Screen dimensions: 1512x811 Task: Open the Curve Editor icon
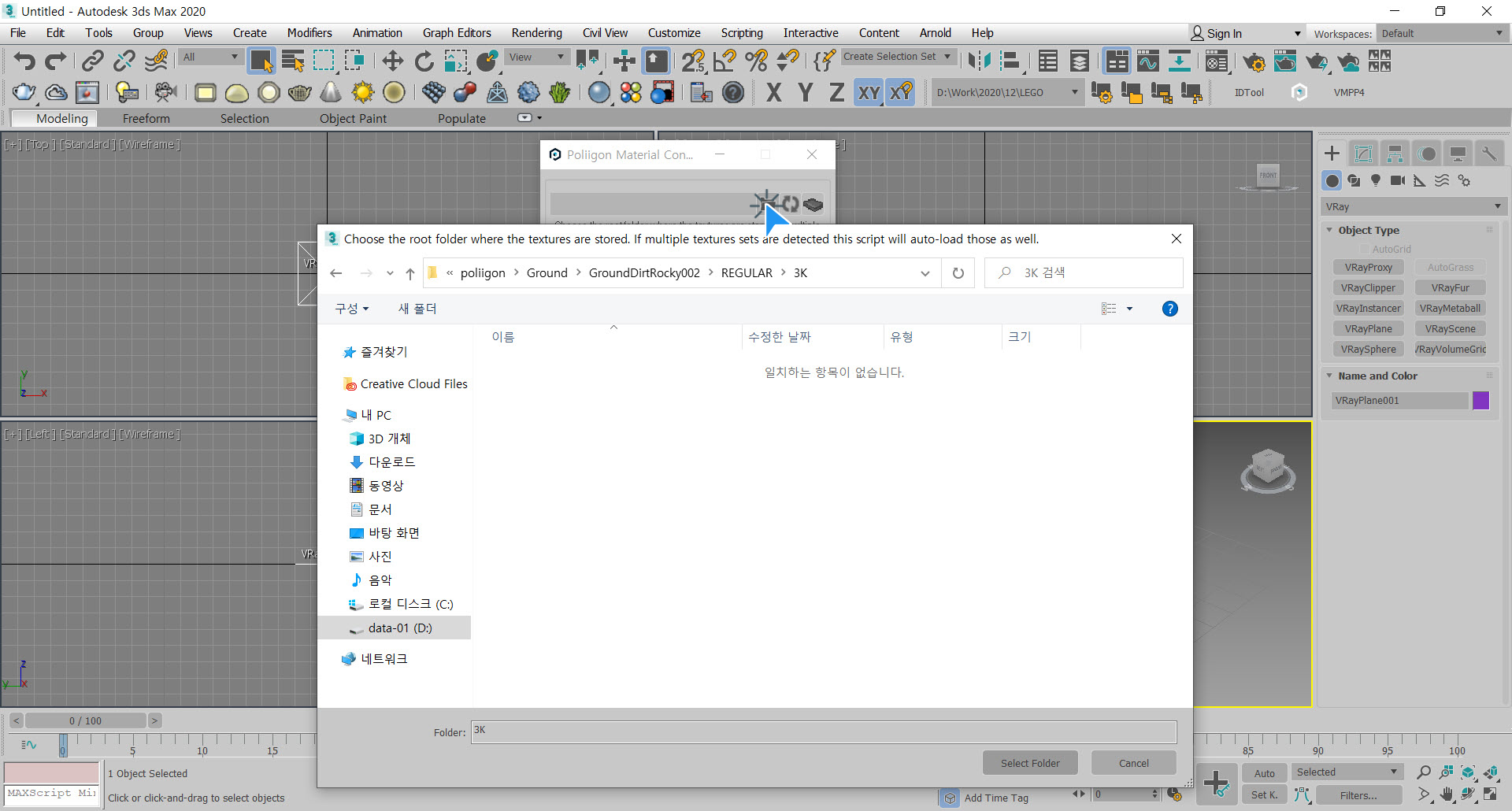[x=1148, y=61]
